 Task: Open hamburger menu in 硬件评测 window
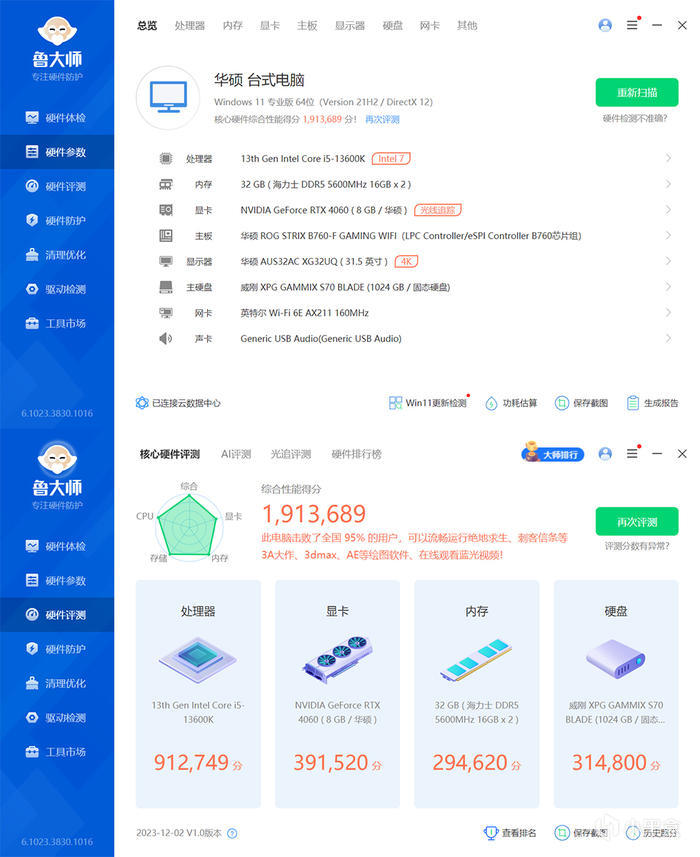(632, 454)
